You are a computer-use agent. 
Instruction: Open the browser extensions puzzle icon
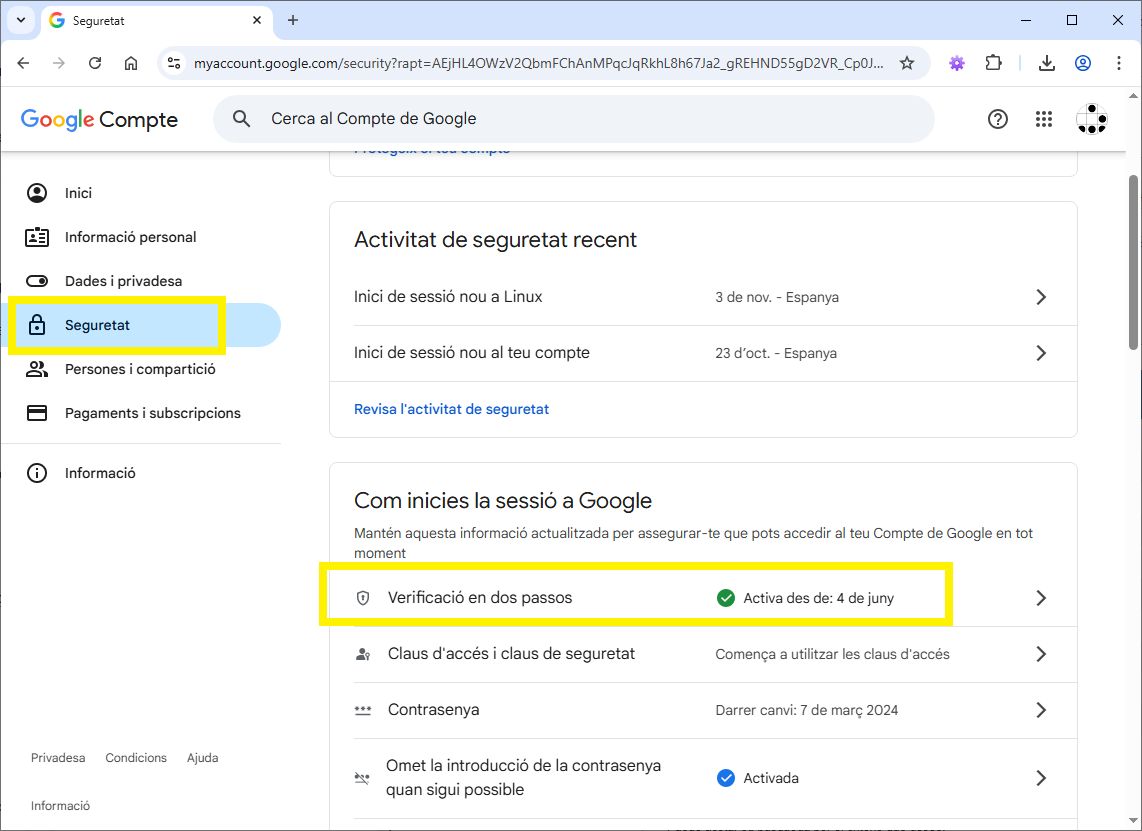993,62
